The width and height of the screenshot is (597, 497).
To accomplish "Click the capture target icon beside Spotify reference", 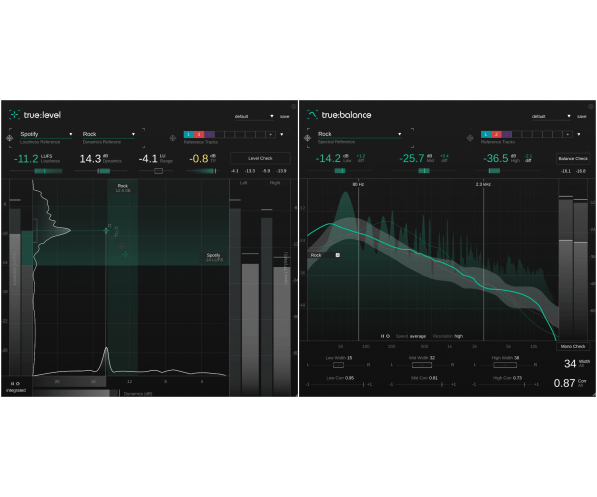I will pos(10,138).
